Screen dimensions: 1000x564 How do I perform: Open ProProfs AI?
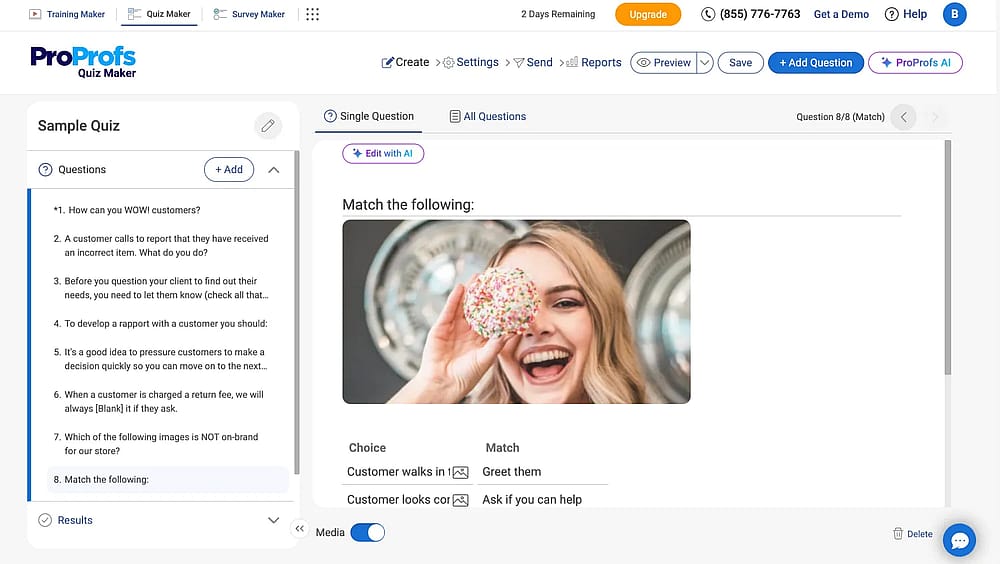click(915, 63)
